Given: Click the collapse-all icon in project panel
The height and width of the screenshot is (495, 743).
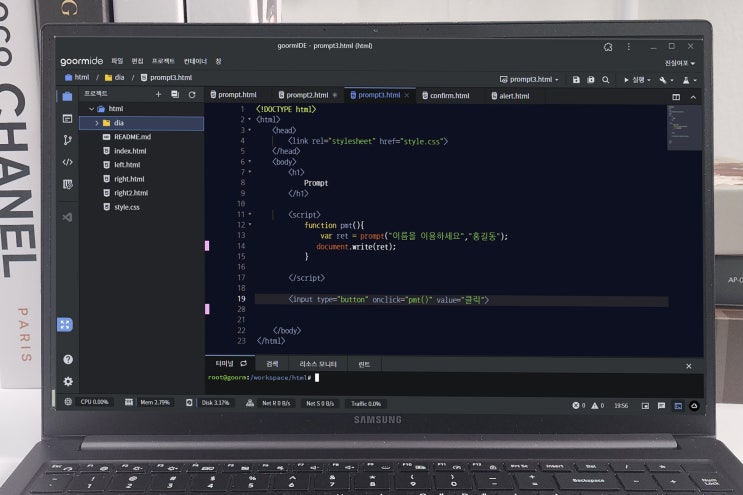Looking at the screenshot, I should tap(175, 94).
